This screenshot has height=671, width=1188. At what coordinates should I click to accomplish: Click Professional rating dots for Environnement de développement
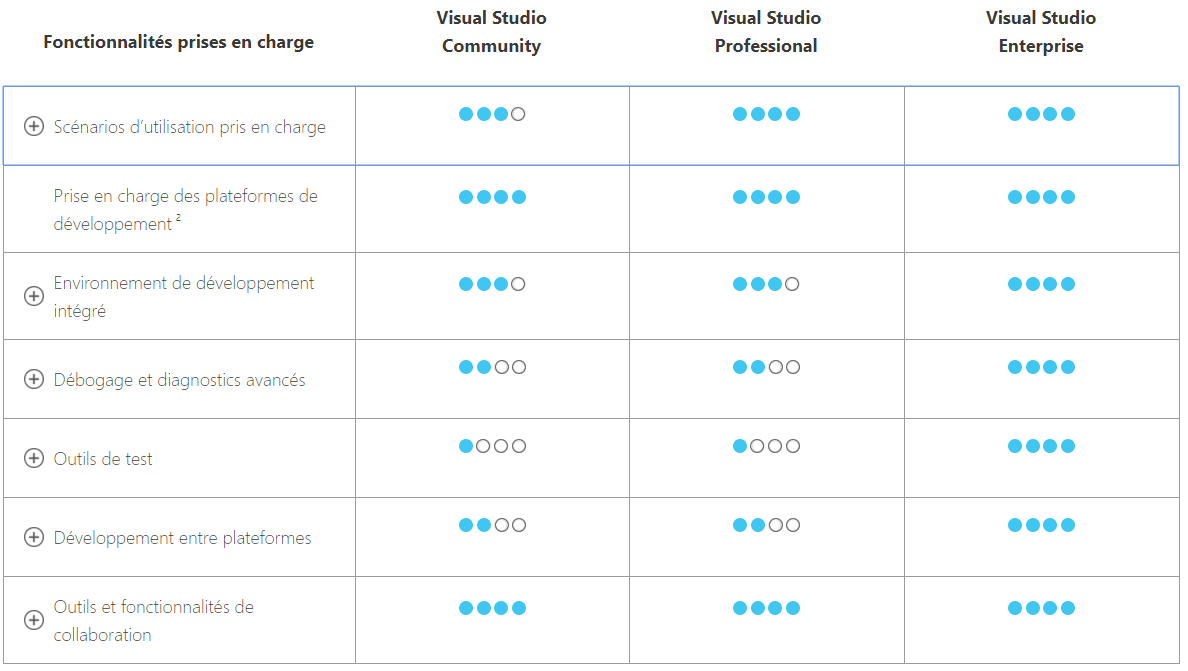[x=766, y=284]
